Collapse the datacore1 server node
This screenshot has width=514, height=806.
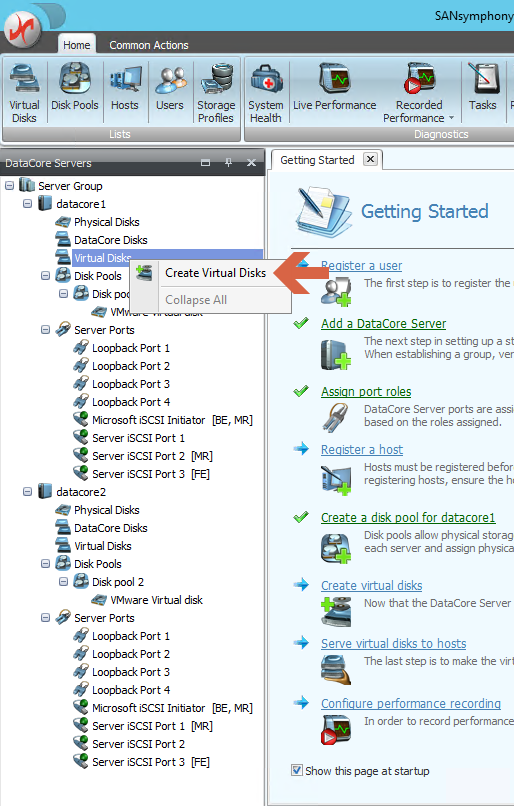click(x=27, y=204)
